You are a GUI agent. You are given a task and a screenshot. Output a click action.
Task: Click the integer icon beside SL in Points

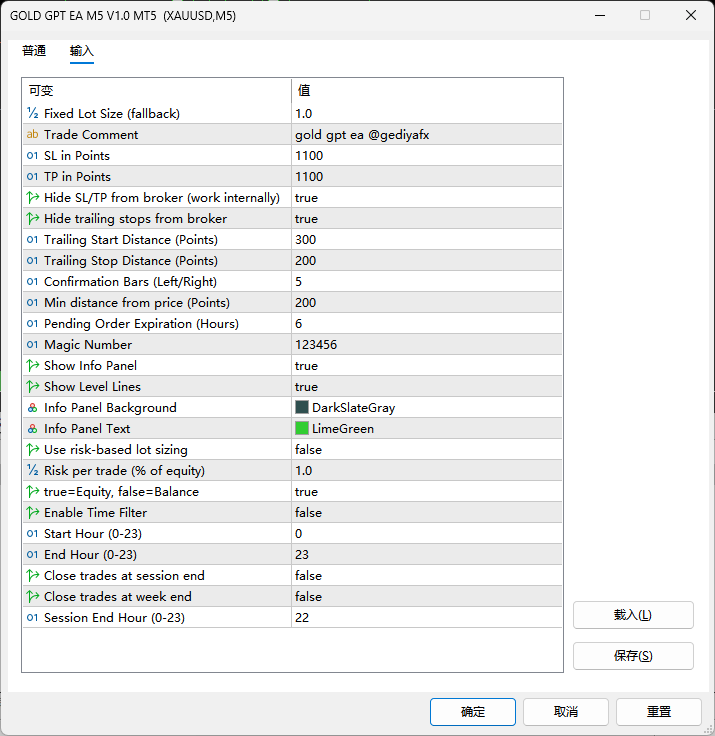[32, 155]
